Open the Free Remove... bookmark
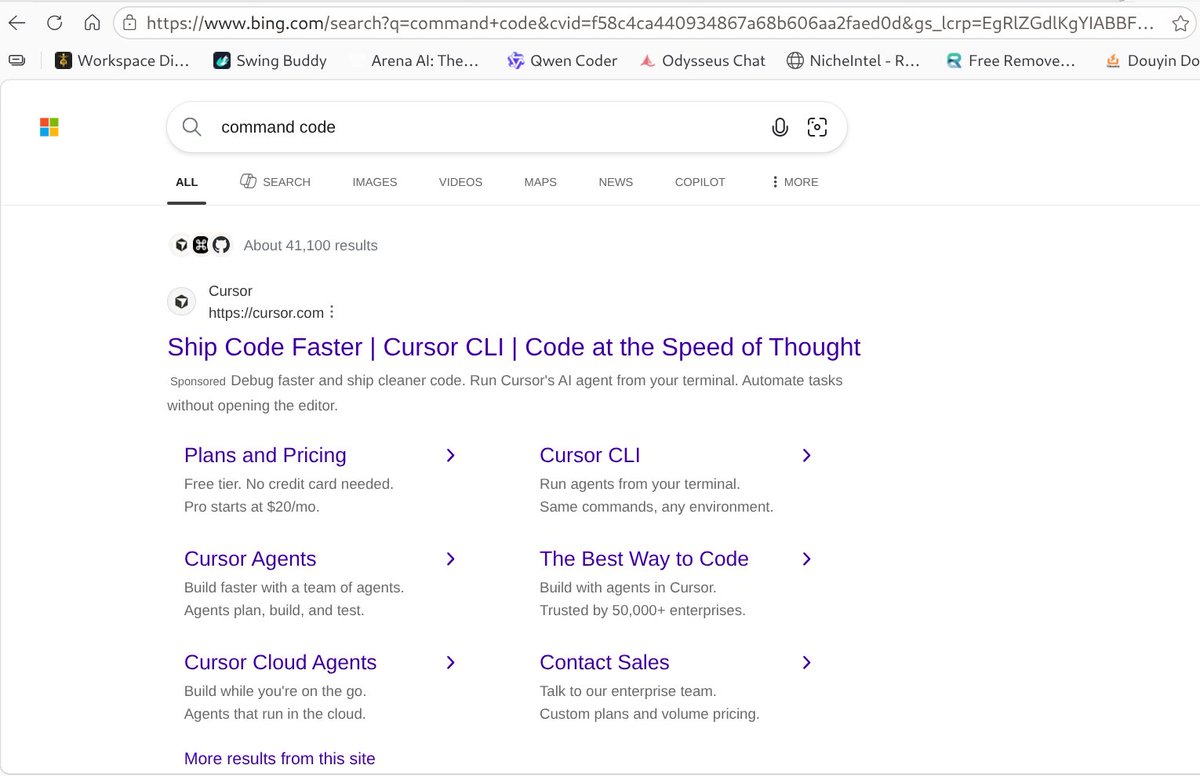This screenshot has width=1200, height=776. pos(1011,61)
